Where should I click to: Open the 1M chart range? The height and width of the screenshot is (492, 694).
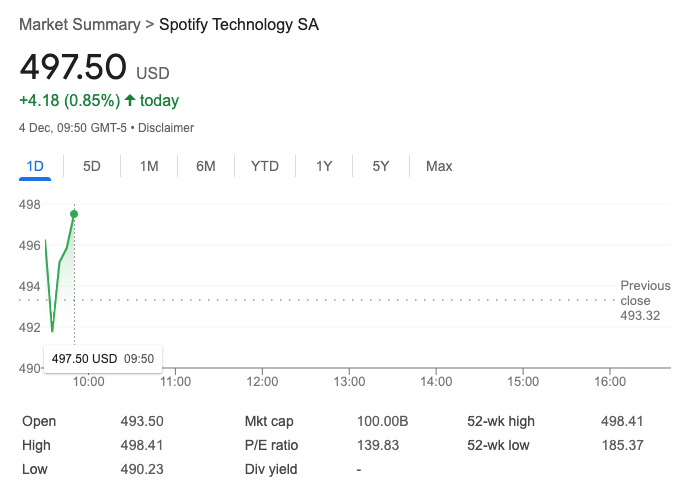pyautogui.click(x=149, y=166)
